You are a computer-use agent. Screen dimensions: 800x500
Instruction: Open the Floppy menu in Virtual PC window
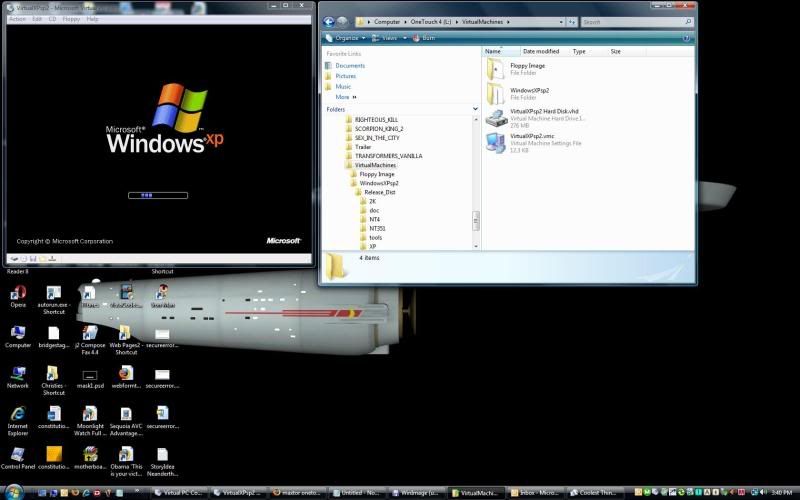tap(71, 19)
